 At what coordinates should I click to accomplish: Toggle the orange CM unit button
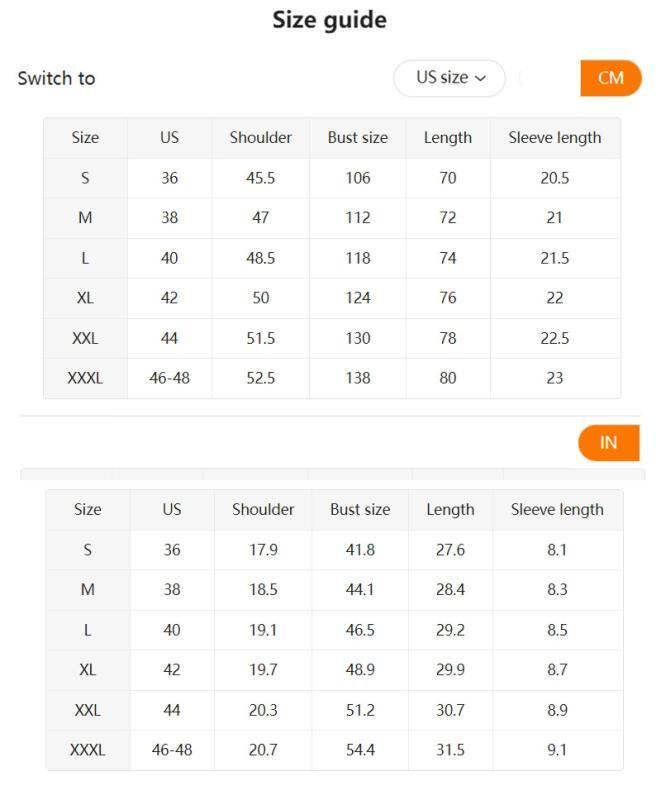[x=610, y=78]
